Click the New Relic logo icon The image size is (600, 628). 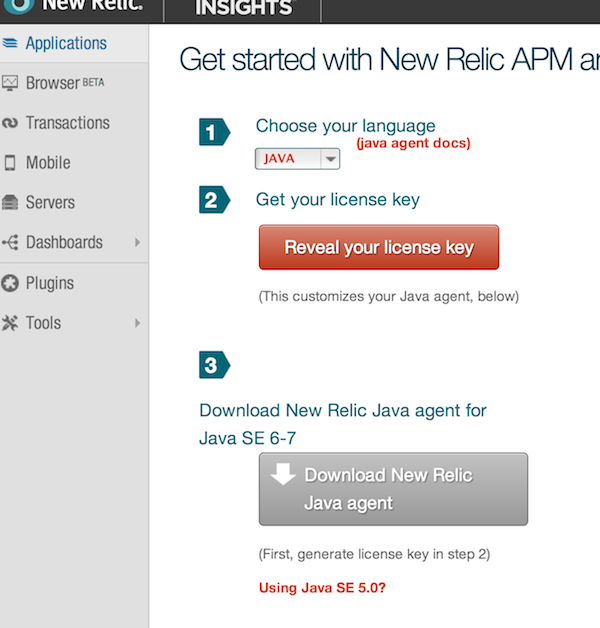pos(18,6)
